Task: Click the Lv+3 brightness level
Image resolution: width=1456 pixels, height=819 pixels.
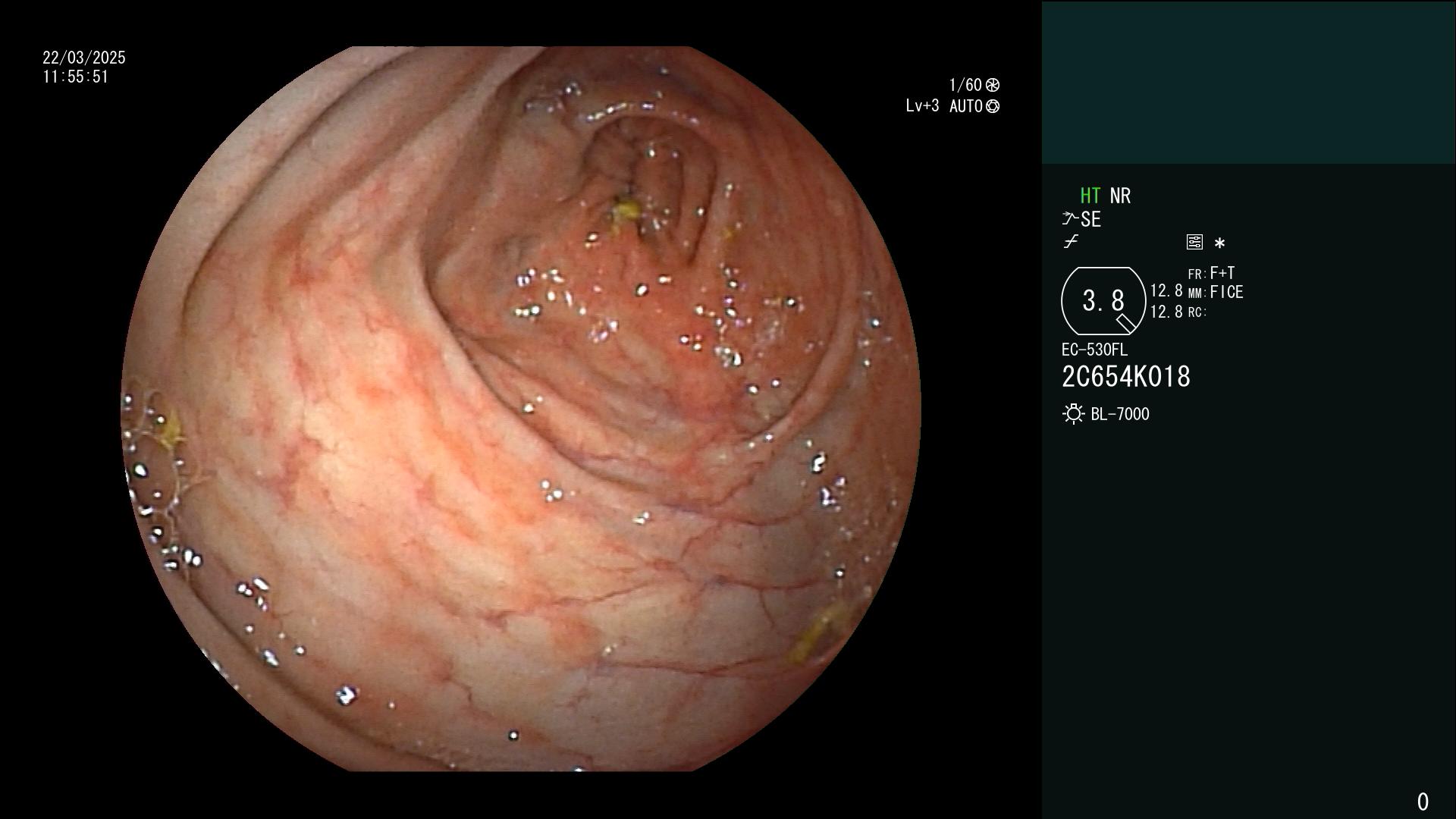Action: click(x=922, y=106)
